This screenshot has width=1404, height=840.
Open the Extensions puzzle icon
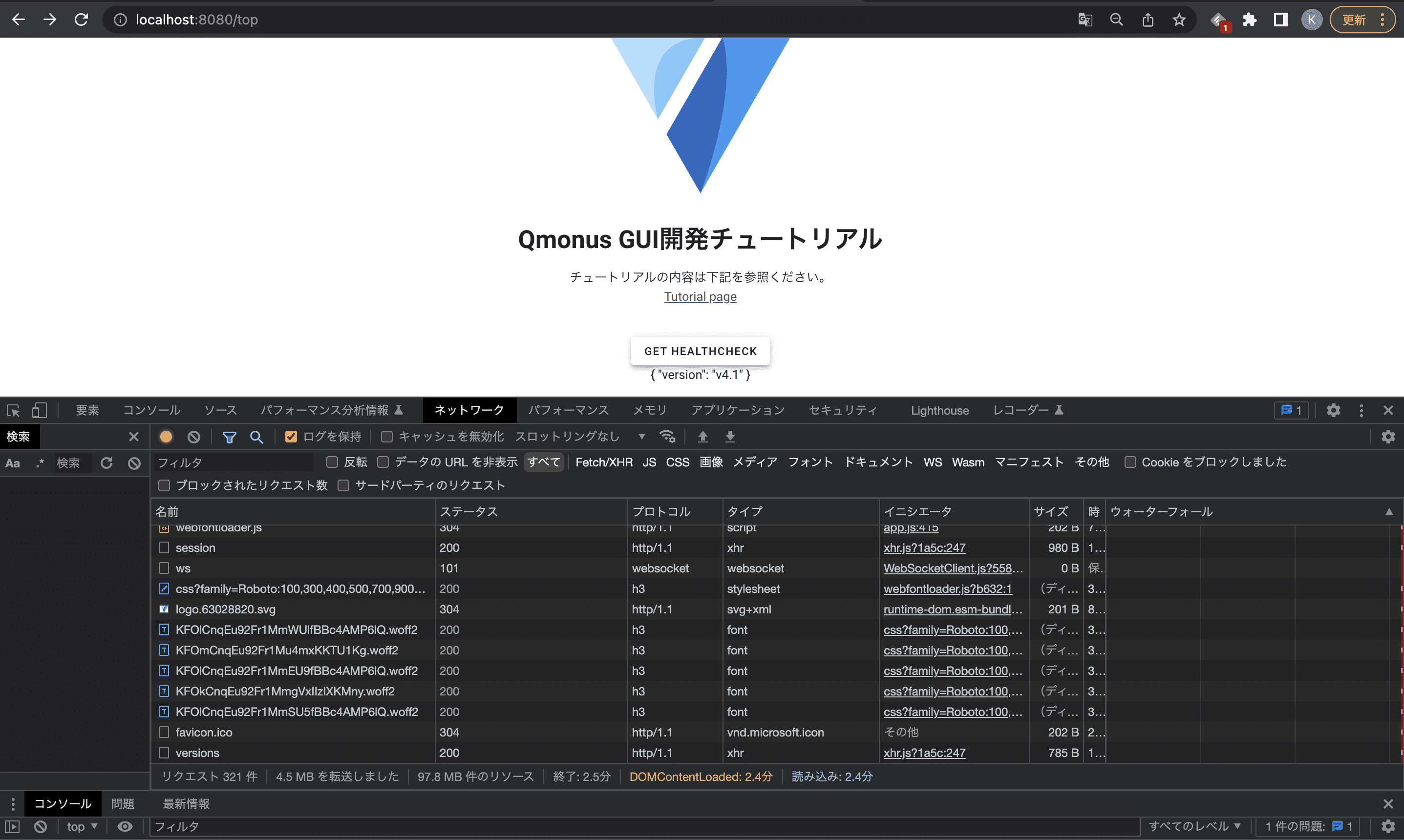[1250, 20]
